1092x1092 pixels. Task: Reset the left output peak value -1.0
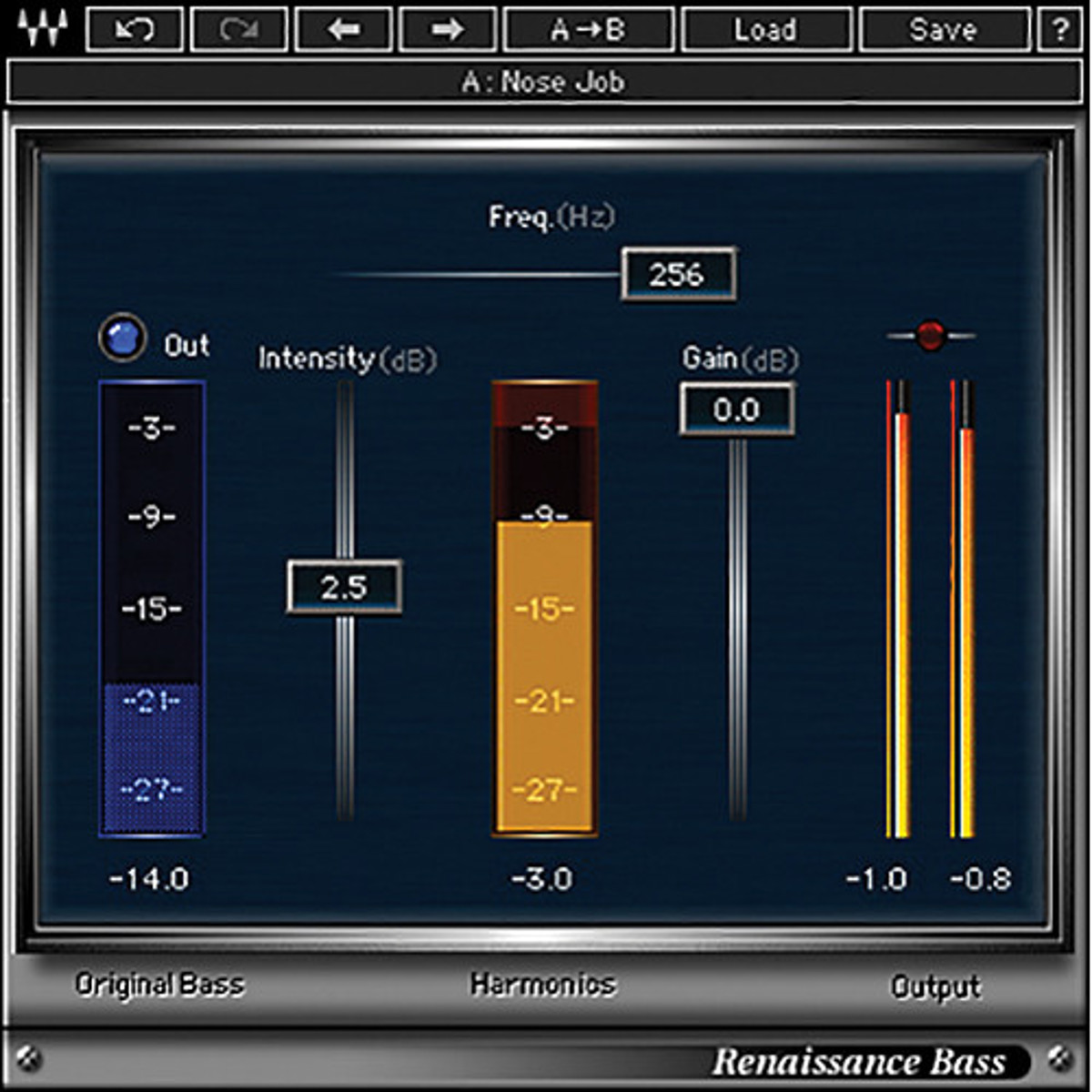(875, 879)
